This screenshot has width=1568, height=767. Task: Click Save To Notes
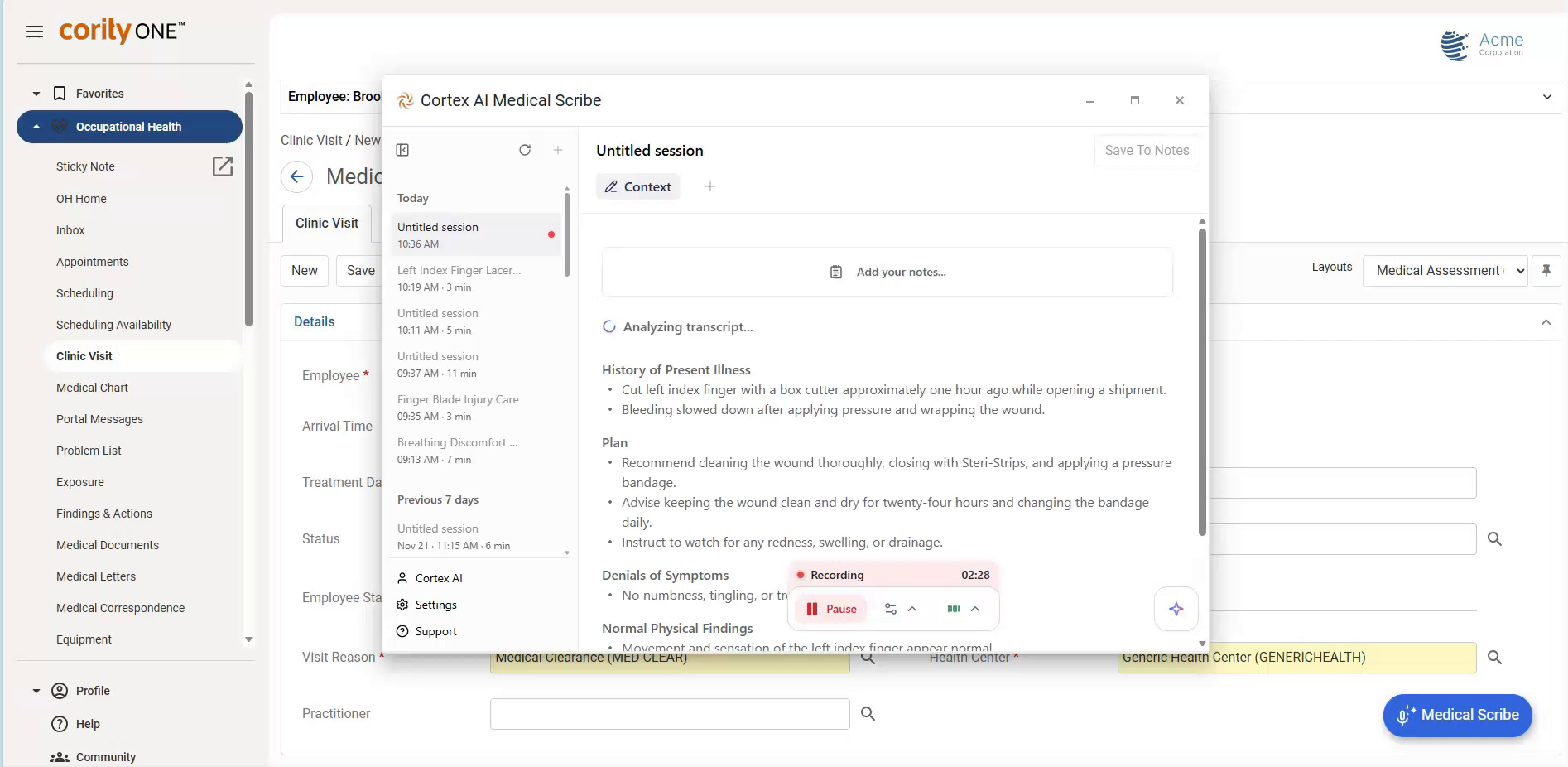click(x=1147, y=150)
